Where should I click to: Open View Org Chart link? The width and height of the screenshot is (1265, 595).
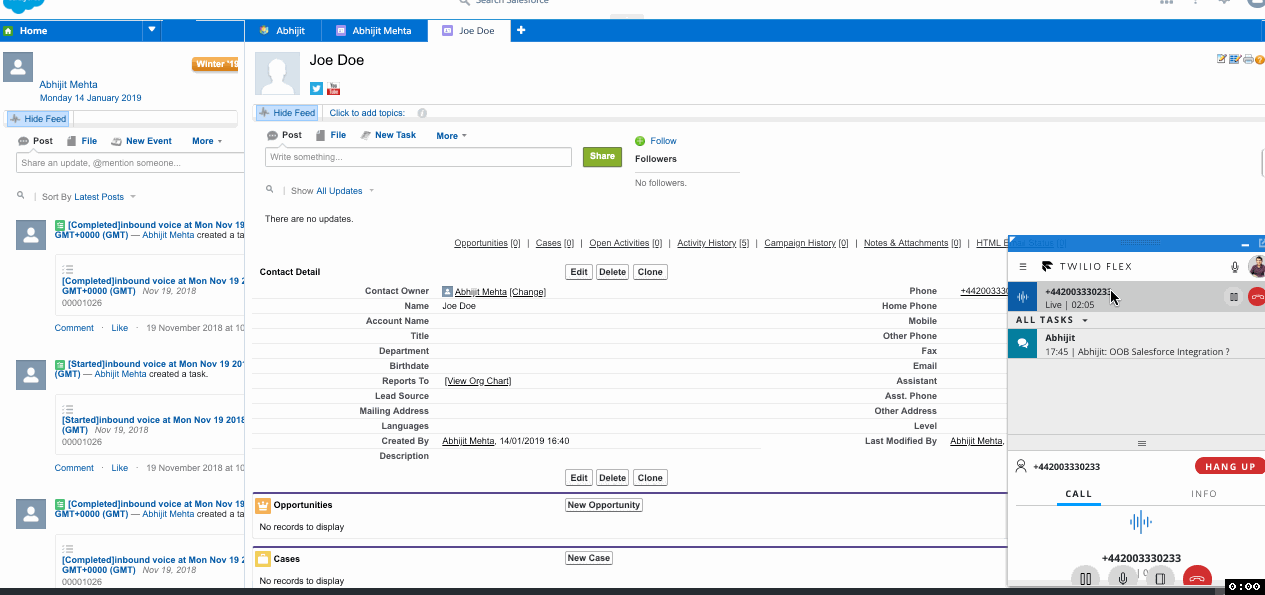pos(478,381)
